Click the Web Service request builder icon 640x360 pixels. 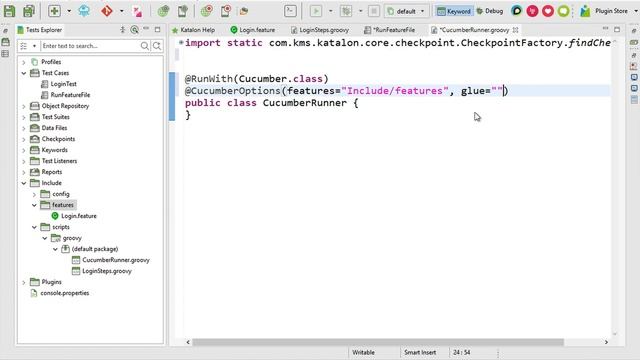pyautogui.click(x=244, y=11)
